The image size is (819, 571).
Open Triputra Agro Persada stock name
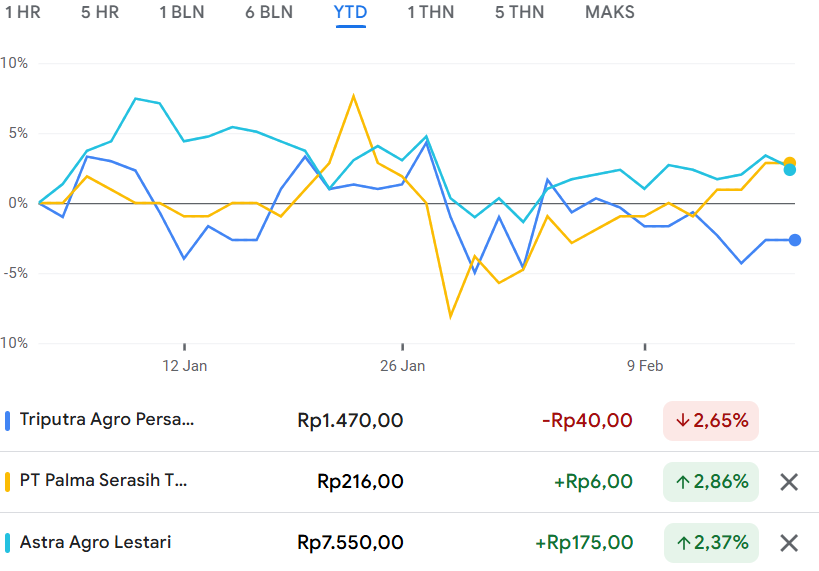tap(107, 420)
